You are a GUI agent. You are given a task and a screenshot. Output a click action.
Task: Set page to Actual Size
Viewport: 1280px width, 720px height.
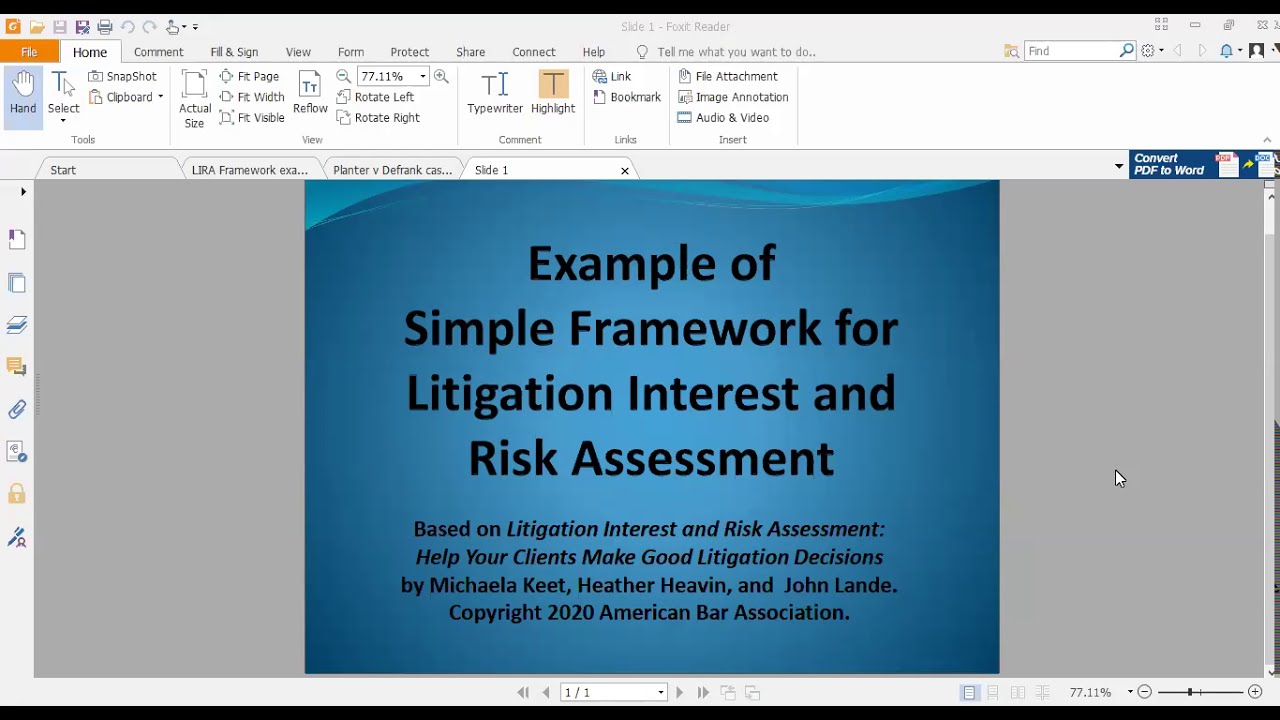(x=195, y=100)
